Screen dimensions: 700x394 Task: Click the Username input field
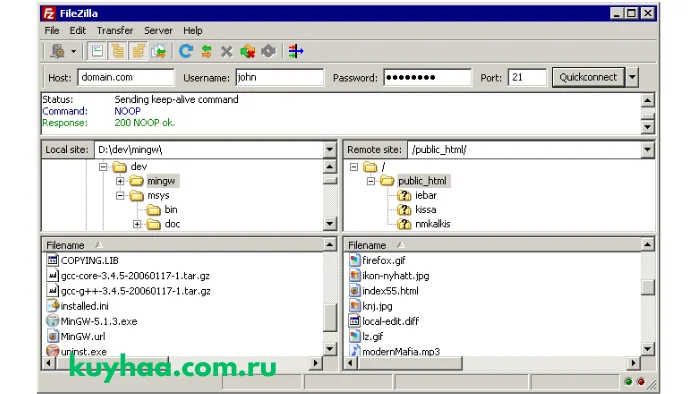point(279,77)
